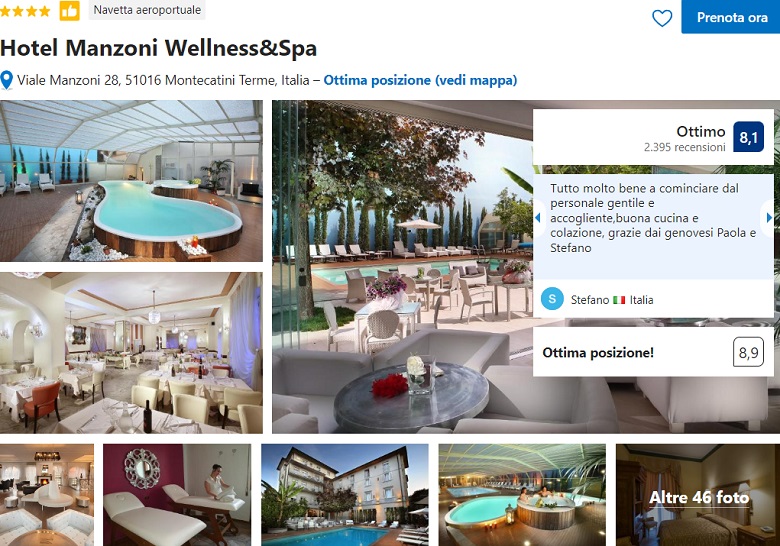Open the indoor pool photo
The image size is (780, 546).
(x=131, y=181)
